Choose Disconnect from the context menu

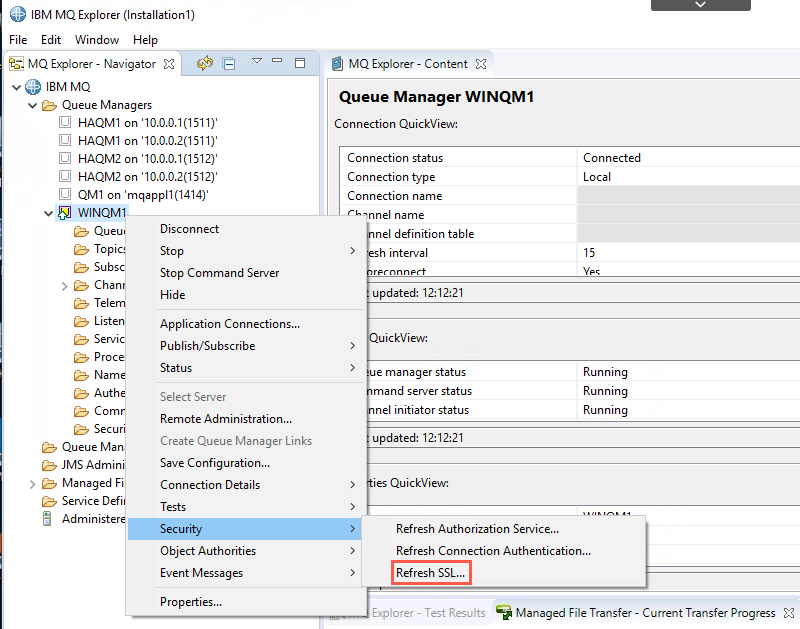[244, 229]
